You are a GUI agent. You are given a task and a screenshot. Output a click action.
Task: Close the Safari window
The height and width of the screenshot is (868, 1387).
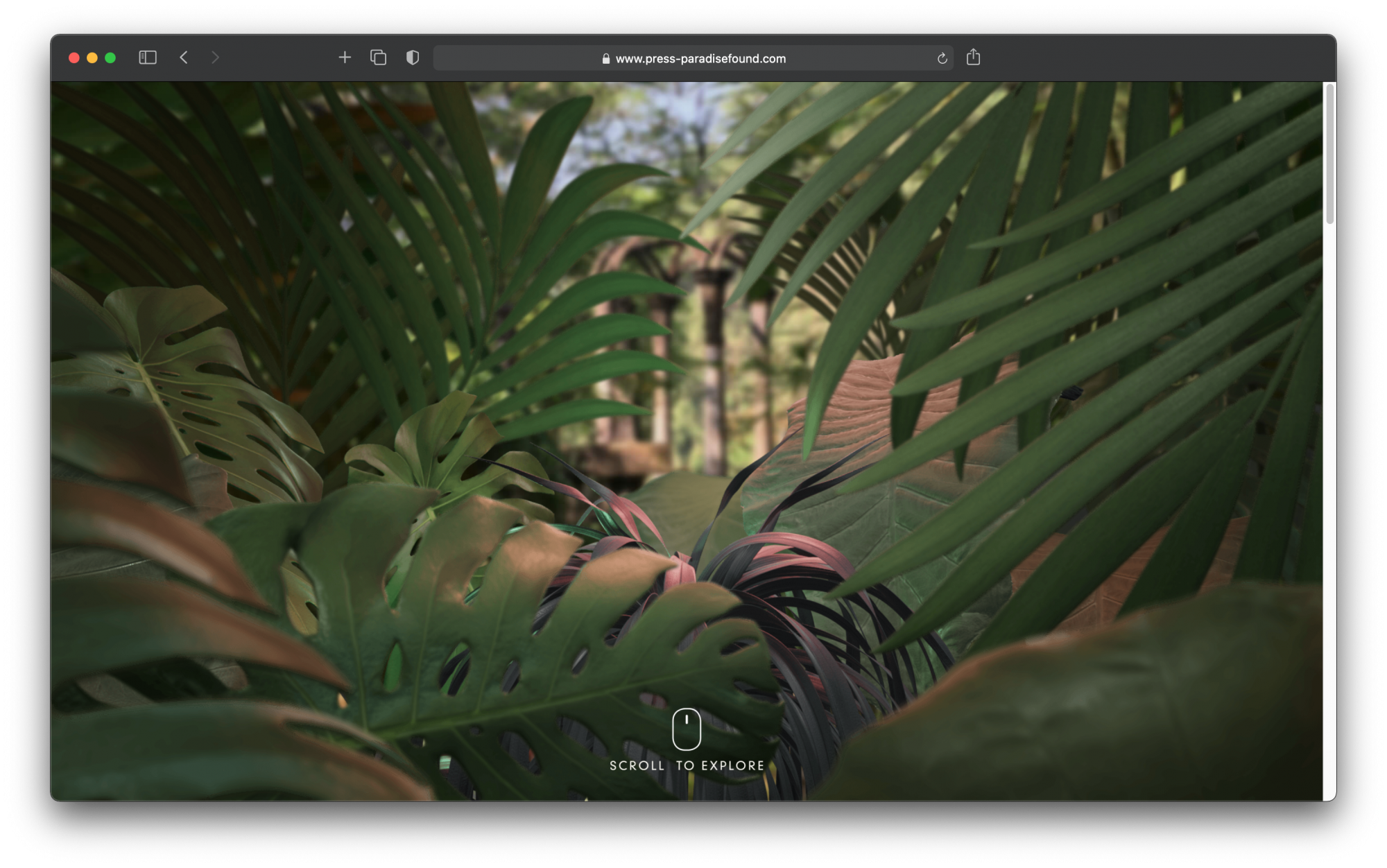click(x=74, y=58)
